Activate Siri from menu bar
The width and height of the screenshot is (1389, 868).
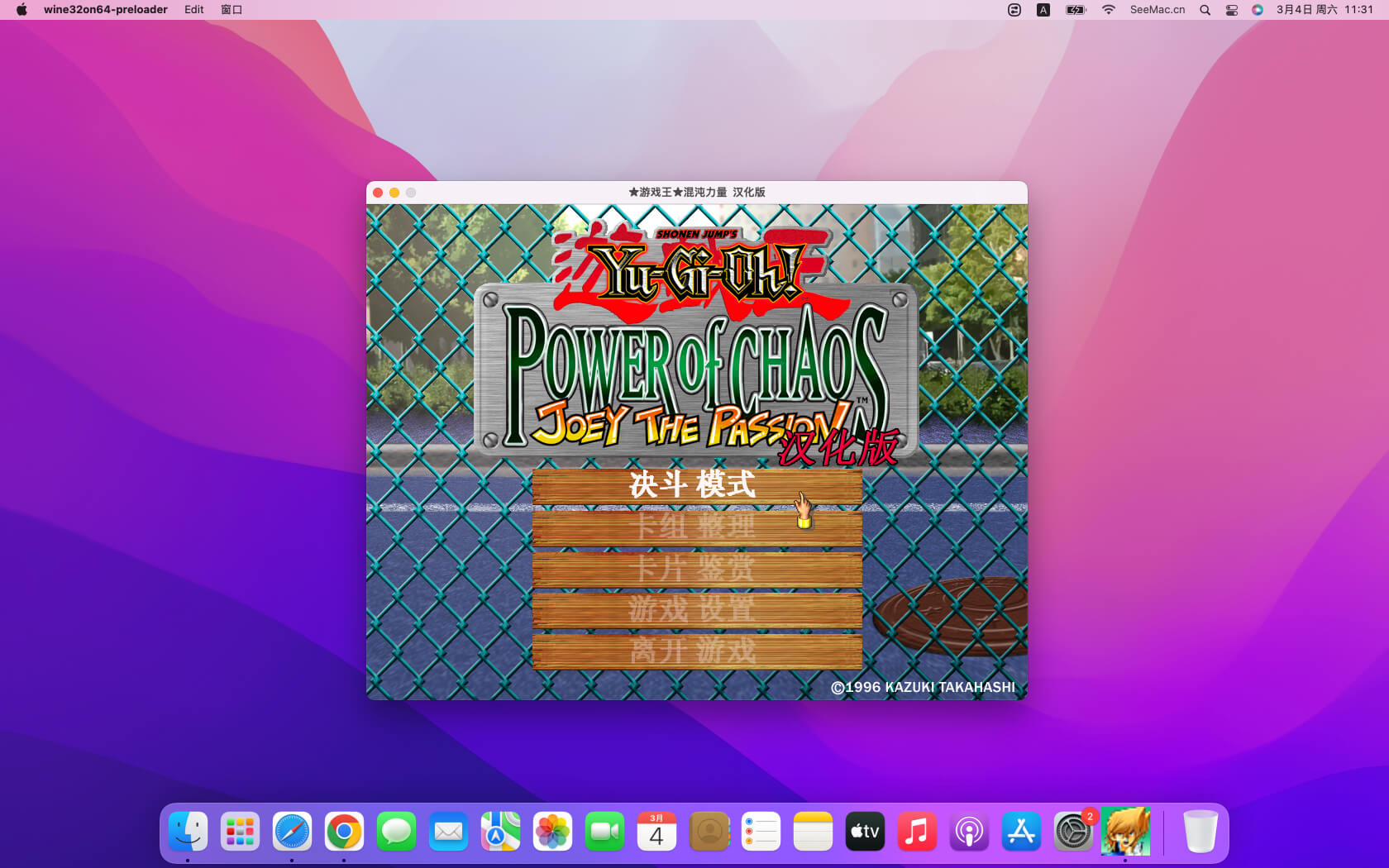1257,10
